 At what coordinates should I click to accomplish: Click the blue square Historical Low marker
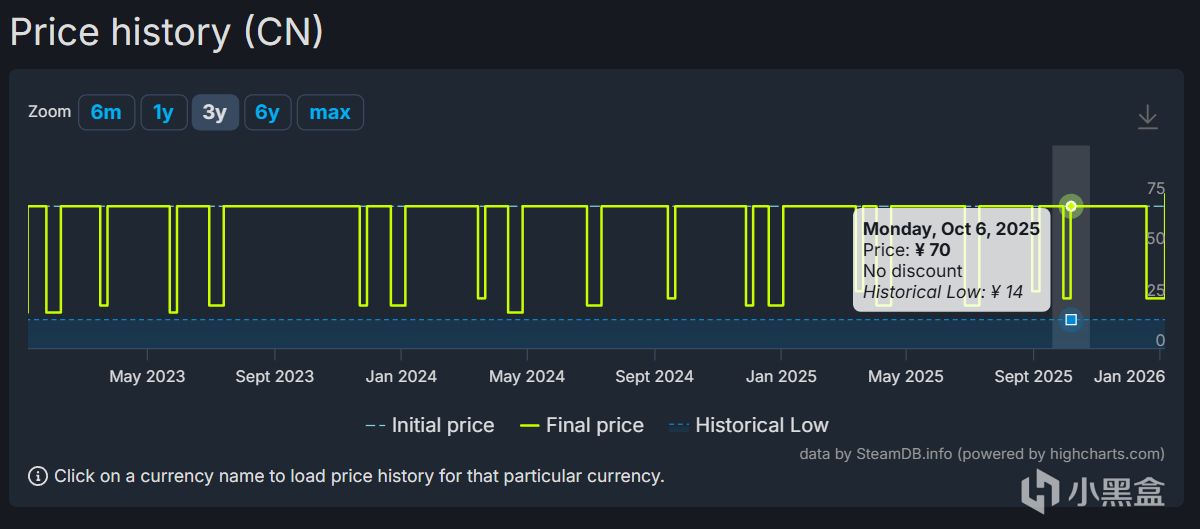[1071, 320]
